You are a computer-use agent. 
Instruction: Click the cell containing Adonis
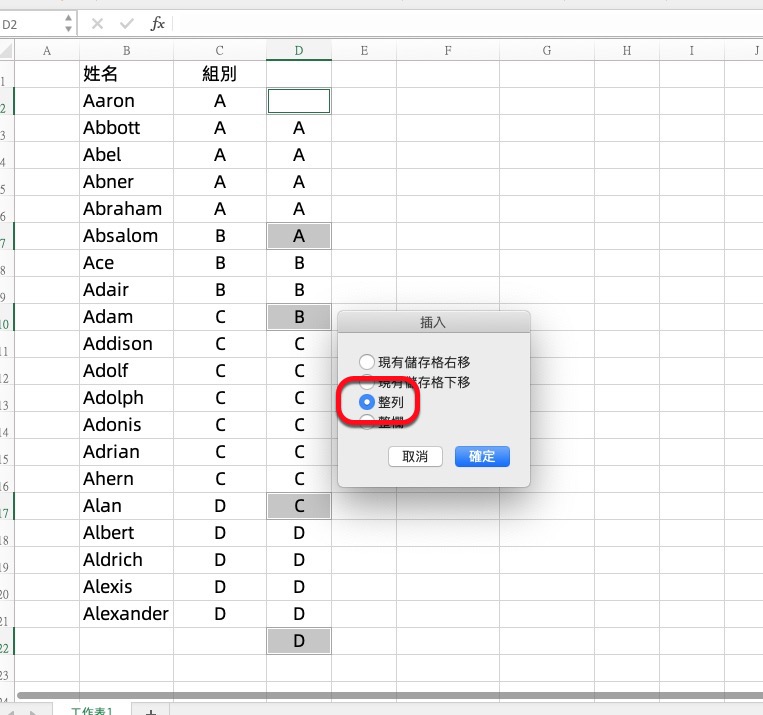click(x=127, y=425)
